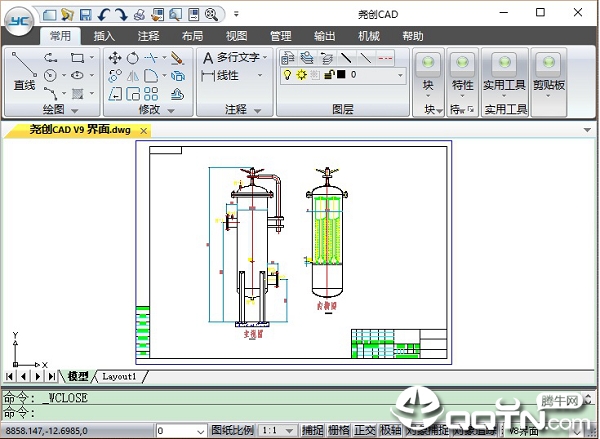Click the black layer color swatch
Image resolution: width=600 pixels, height=439 pixels.
(341, 74)
